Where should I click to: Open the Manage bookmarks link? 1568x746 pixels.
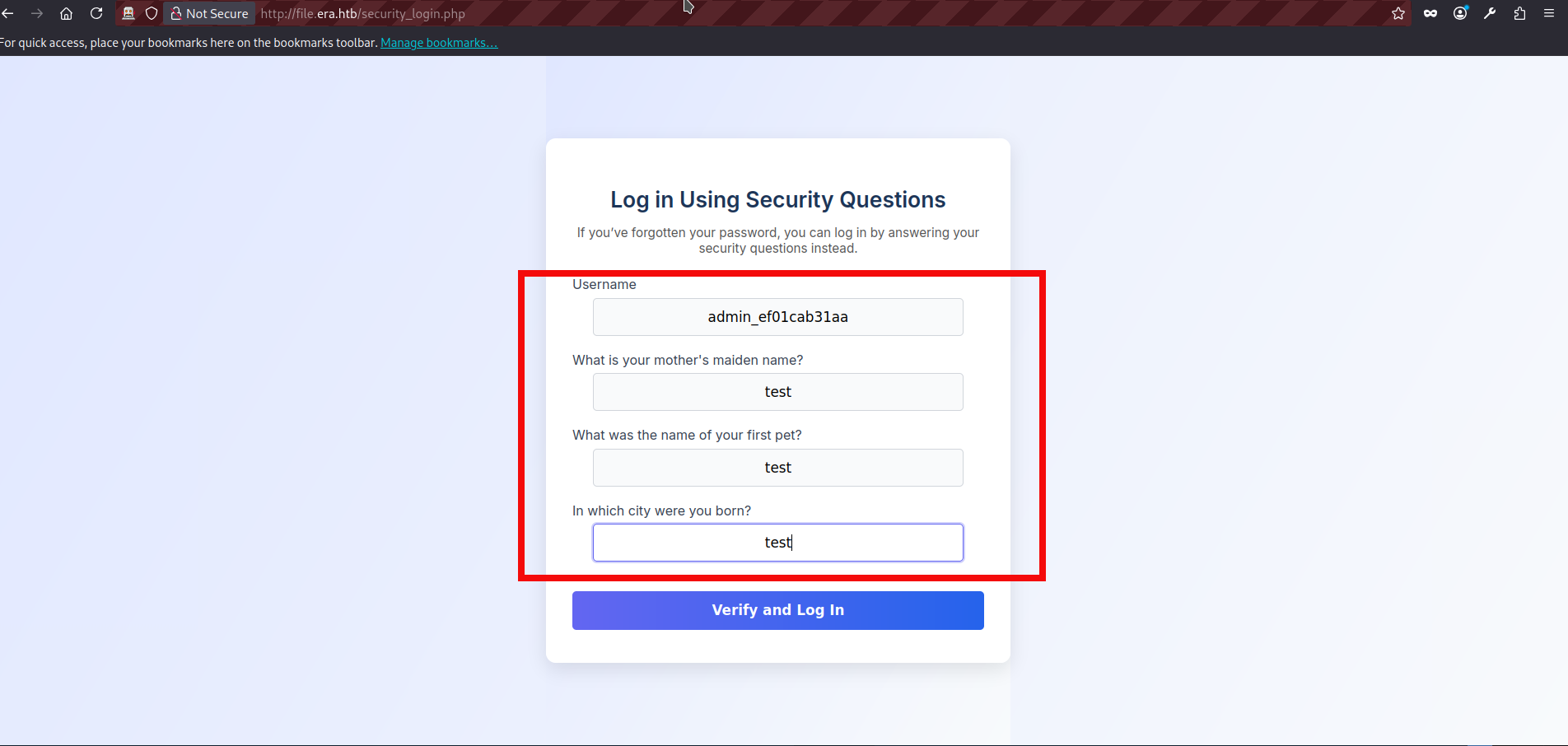tap(439, 42)
